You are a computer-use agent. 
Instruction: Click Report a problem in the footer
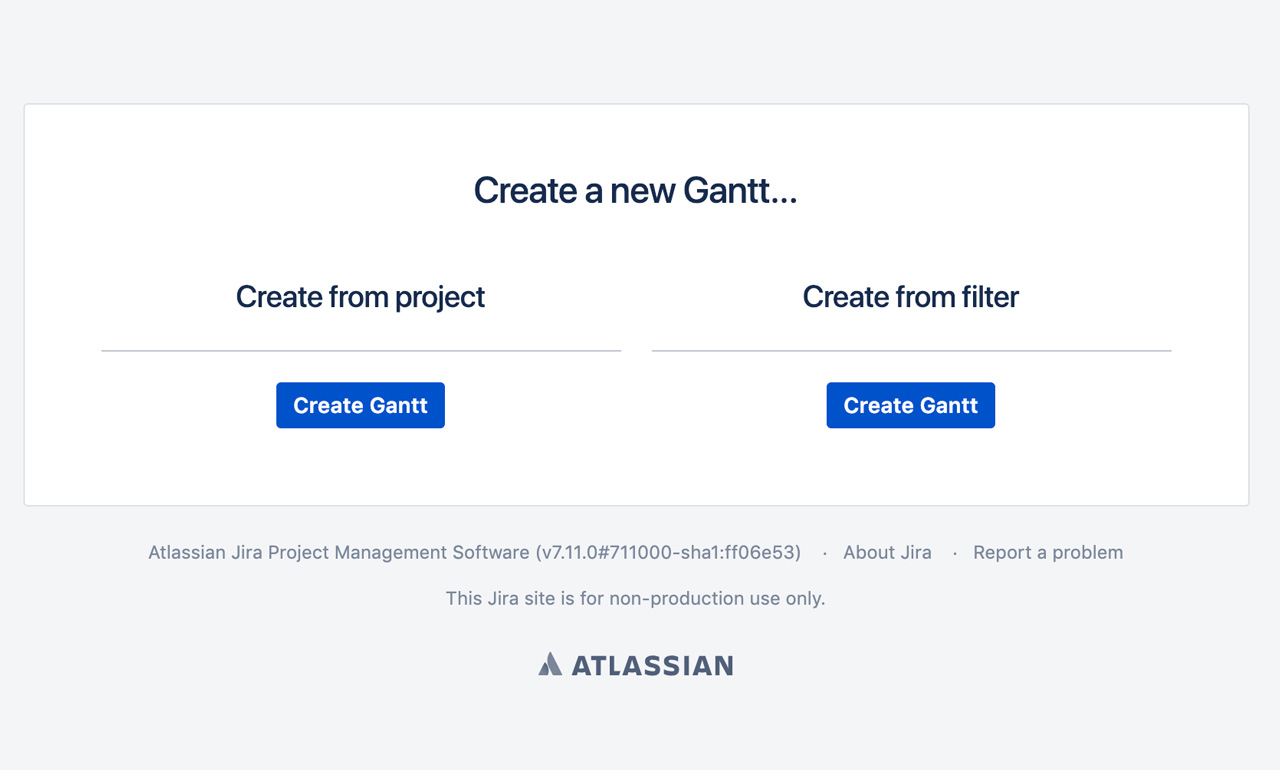click(1047, 551)
